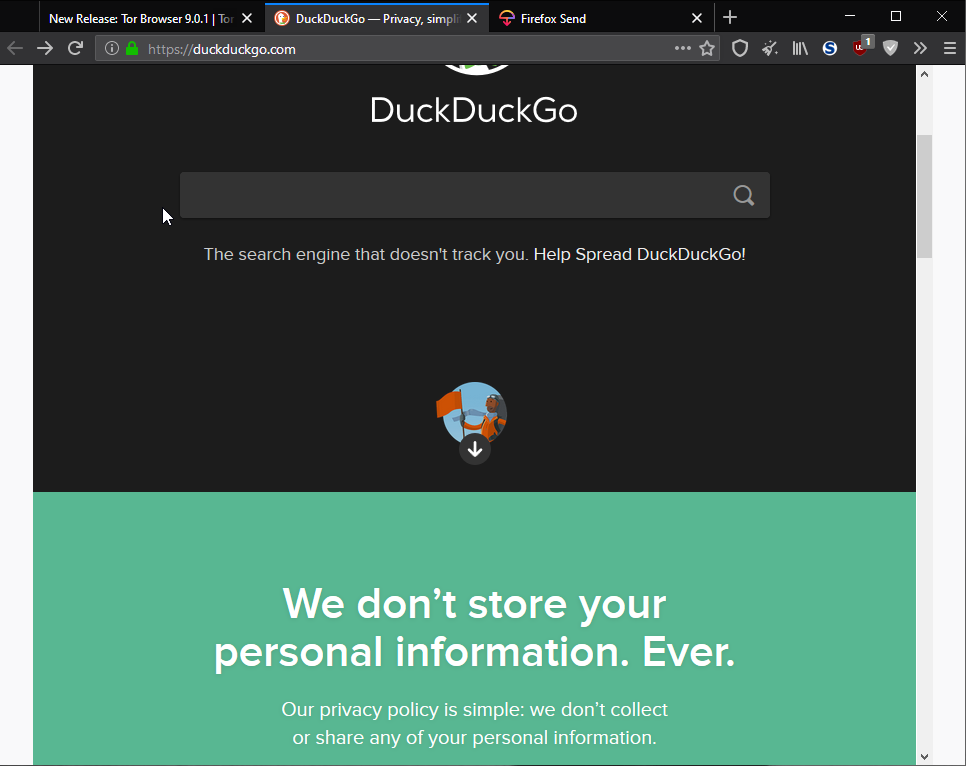Screen dimensions: 966x766
Task: Expand the toolbar overflow chevron
Action: click(x=920, y=48)
